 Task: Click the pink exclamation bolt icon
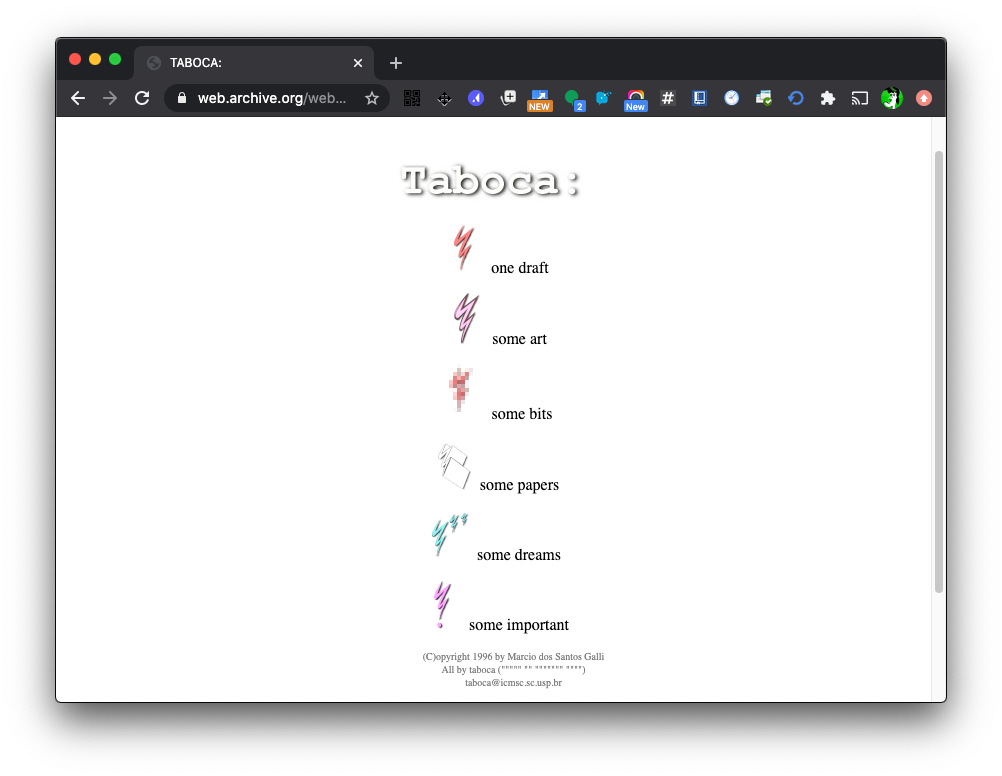click(x=441, y=605)
